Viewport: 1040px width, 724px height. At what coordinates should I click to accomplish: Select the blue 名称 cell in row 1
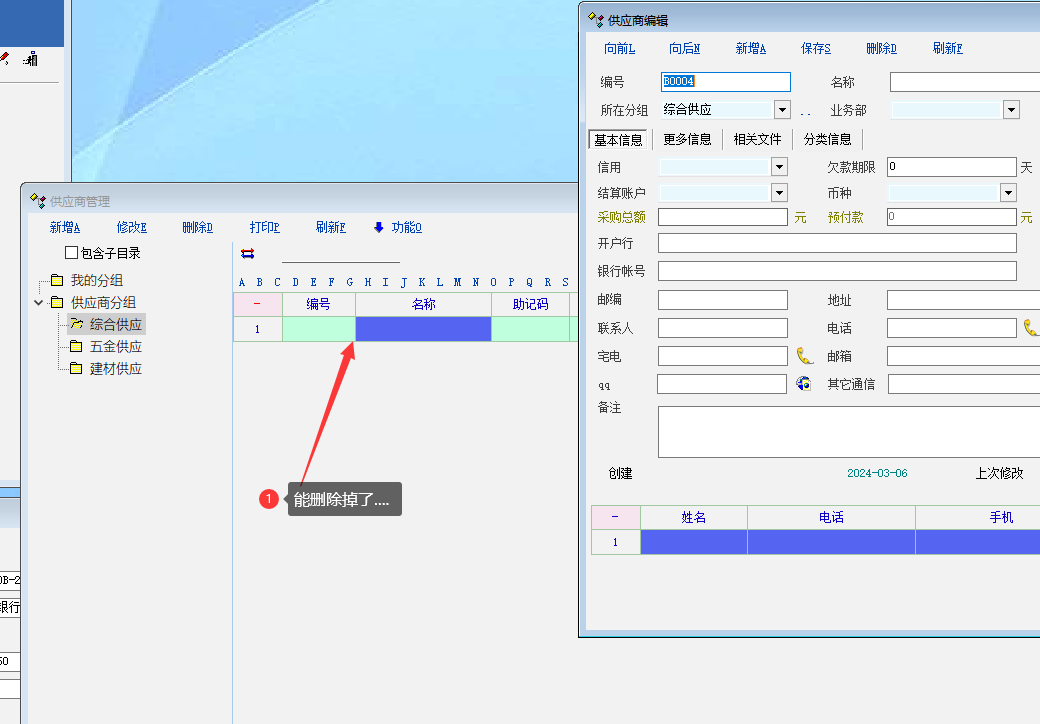pyautogui.click(x=423, y=329)
